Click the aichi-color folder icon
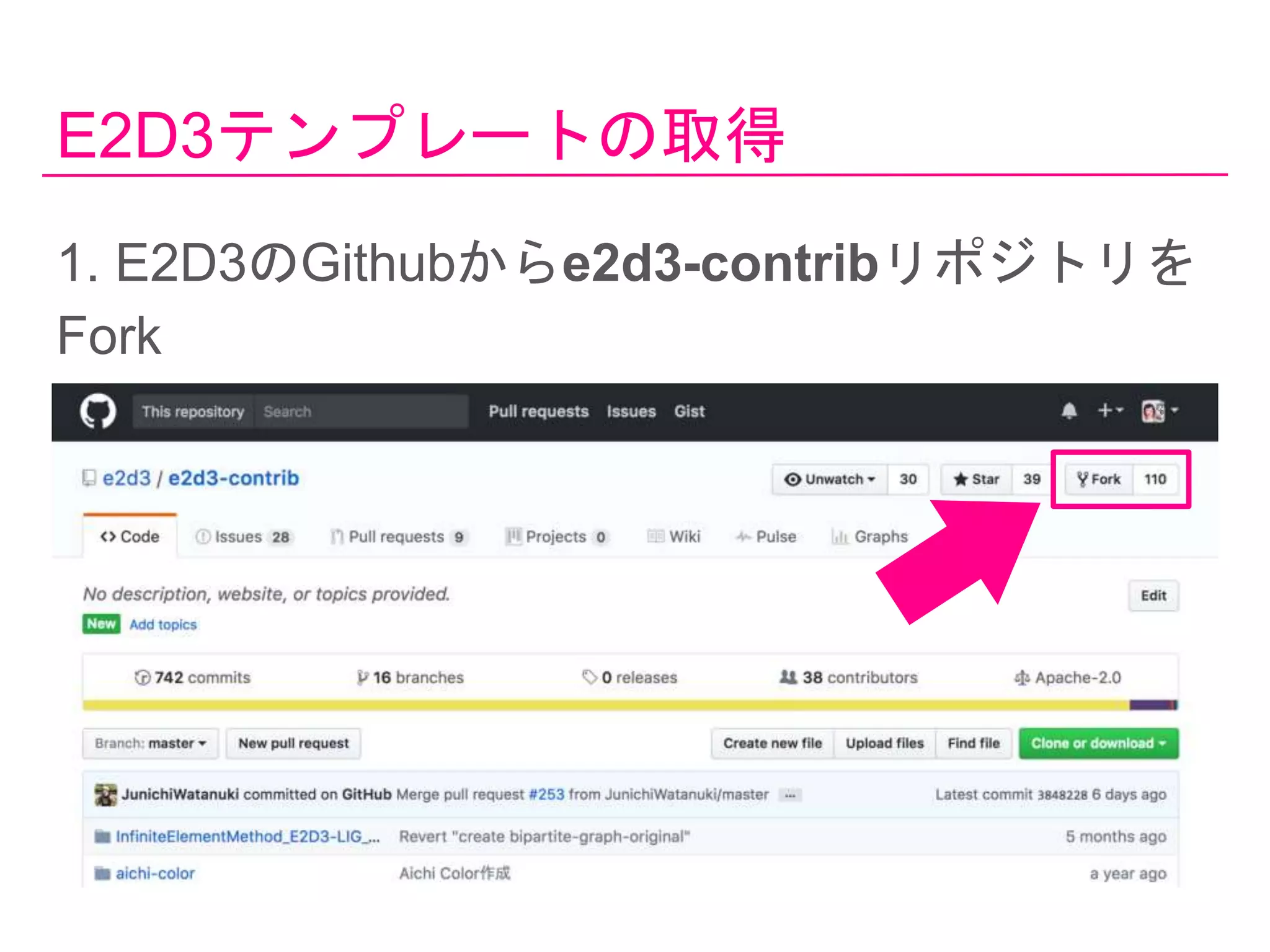 click(x=102, y=874)
